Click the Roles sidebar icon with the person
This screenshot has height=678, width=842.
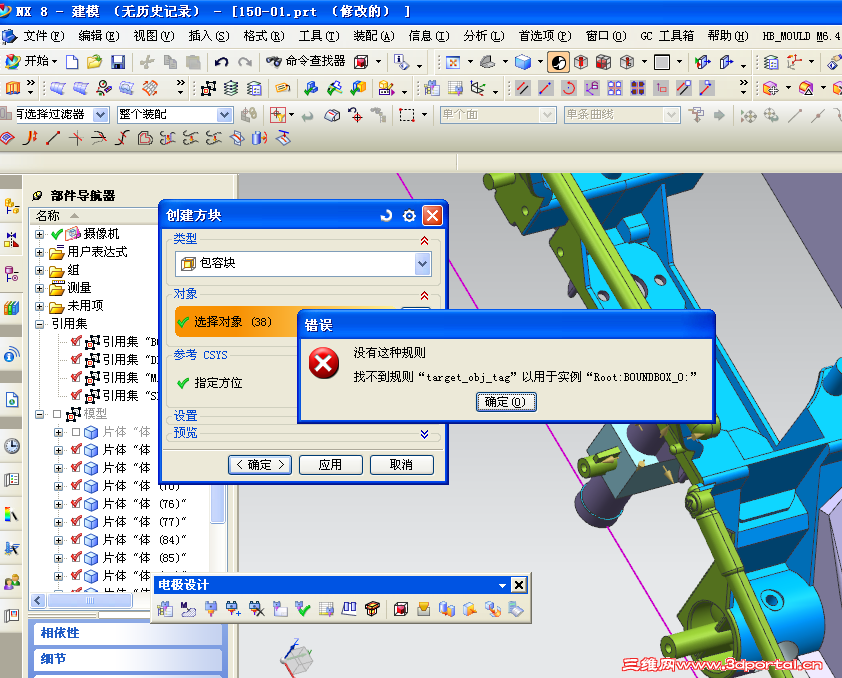pyautogui.click(x=12, y=582)
